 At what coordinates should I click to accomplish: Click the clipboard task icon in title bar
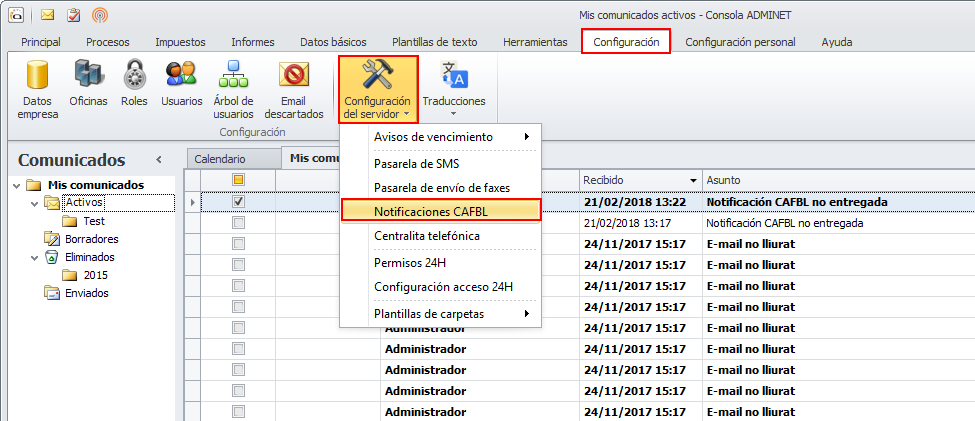[73, 14]
